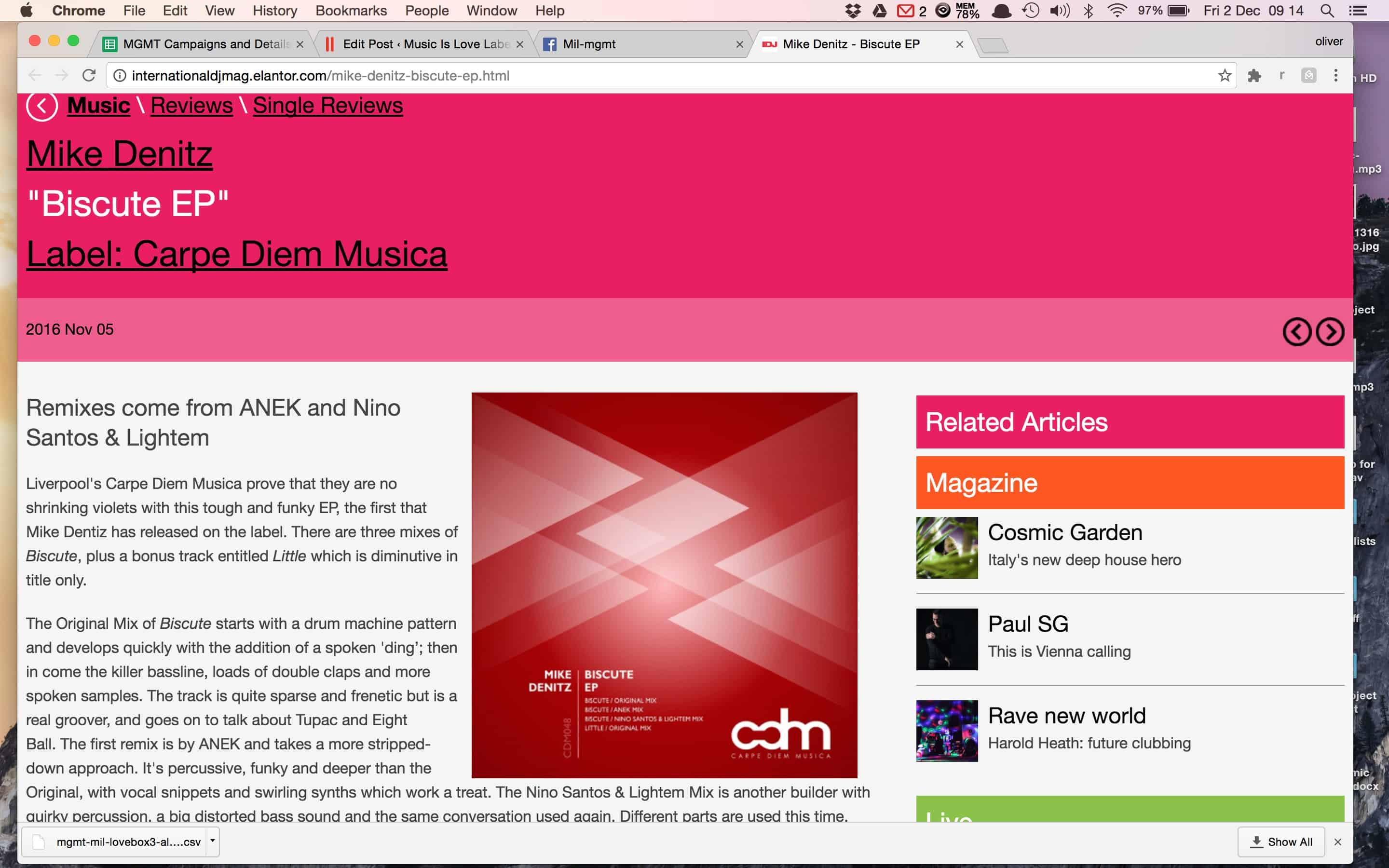Click the Biscute EP cover artwork
1389x868 pixels.
tap(664, 585)
